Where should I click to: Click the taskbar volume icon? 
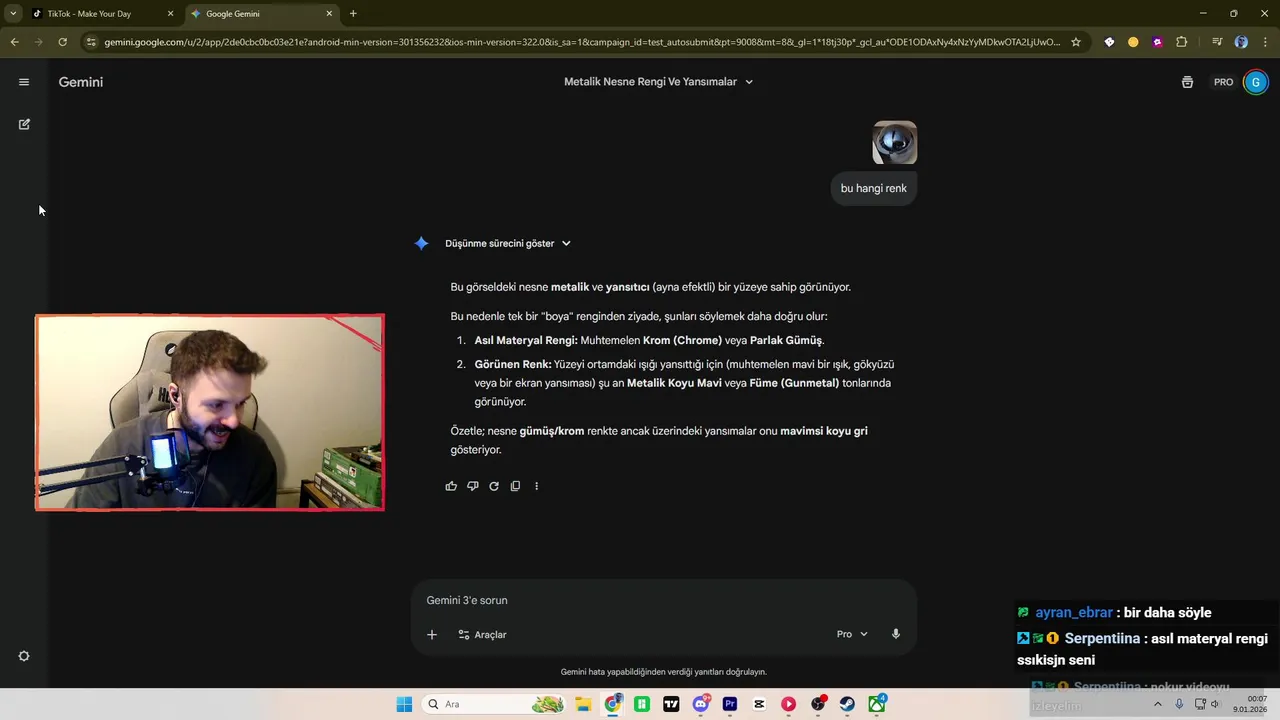click(x=1216, y=704)
